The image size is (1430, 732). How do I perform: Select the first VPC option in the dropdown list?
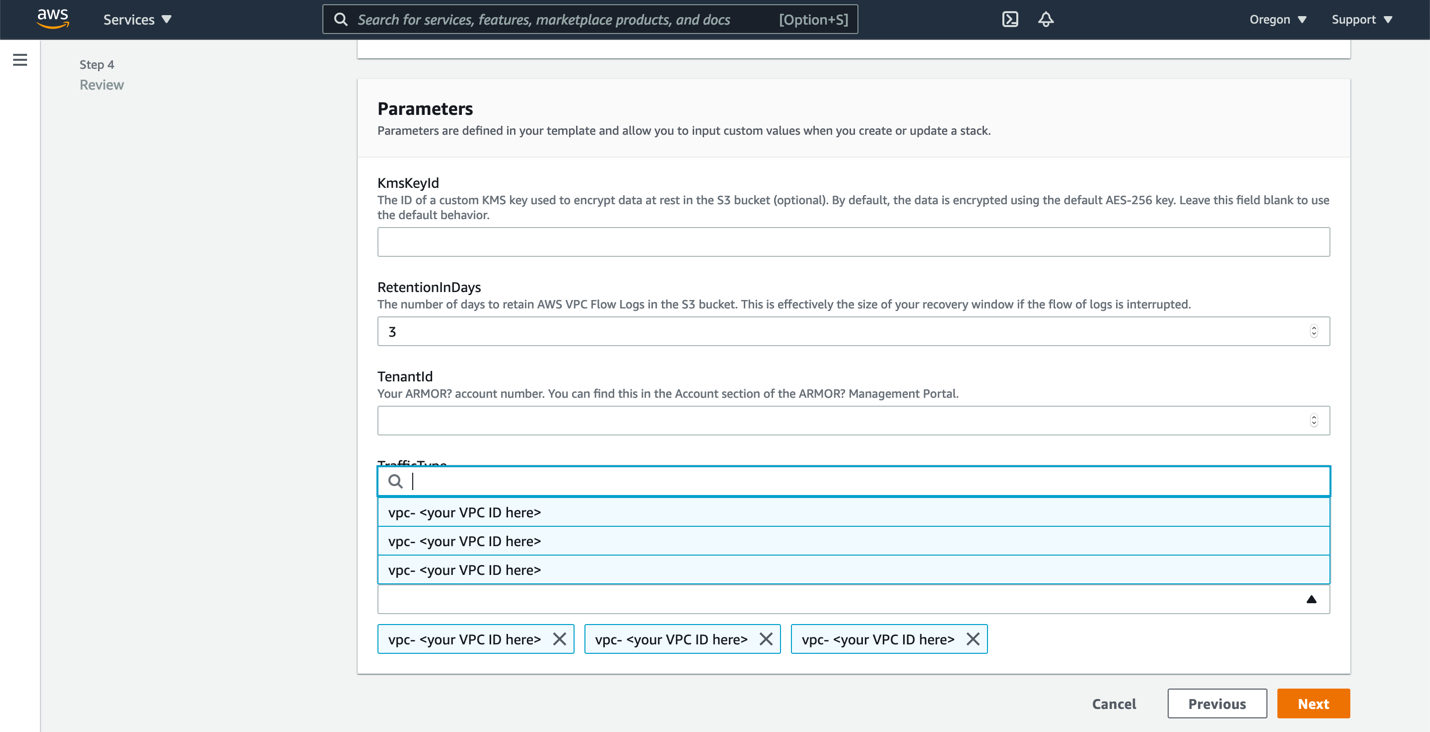click(853, 512)
